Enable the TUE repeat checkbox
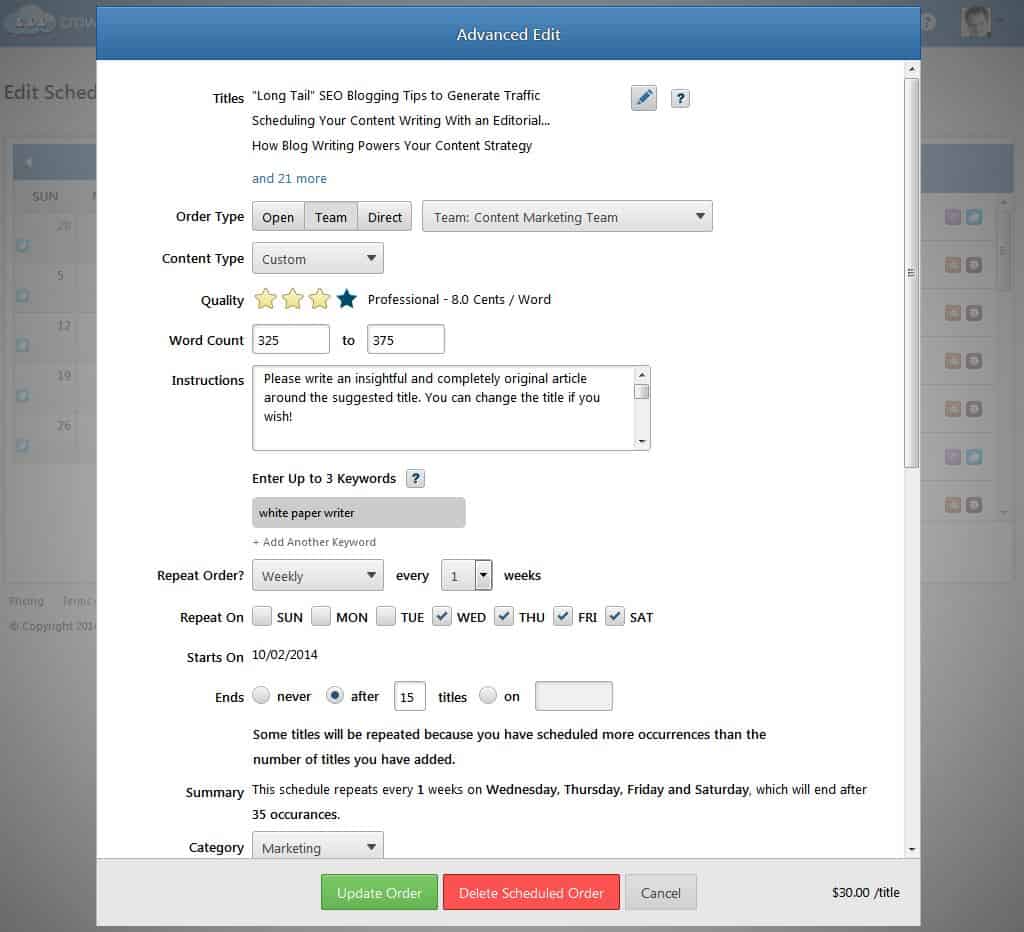This screenshot has width=1024, height=932. coord(386,617)
